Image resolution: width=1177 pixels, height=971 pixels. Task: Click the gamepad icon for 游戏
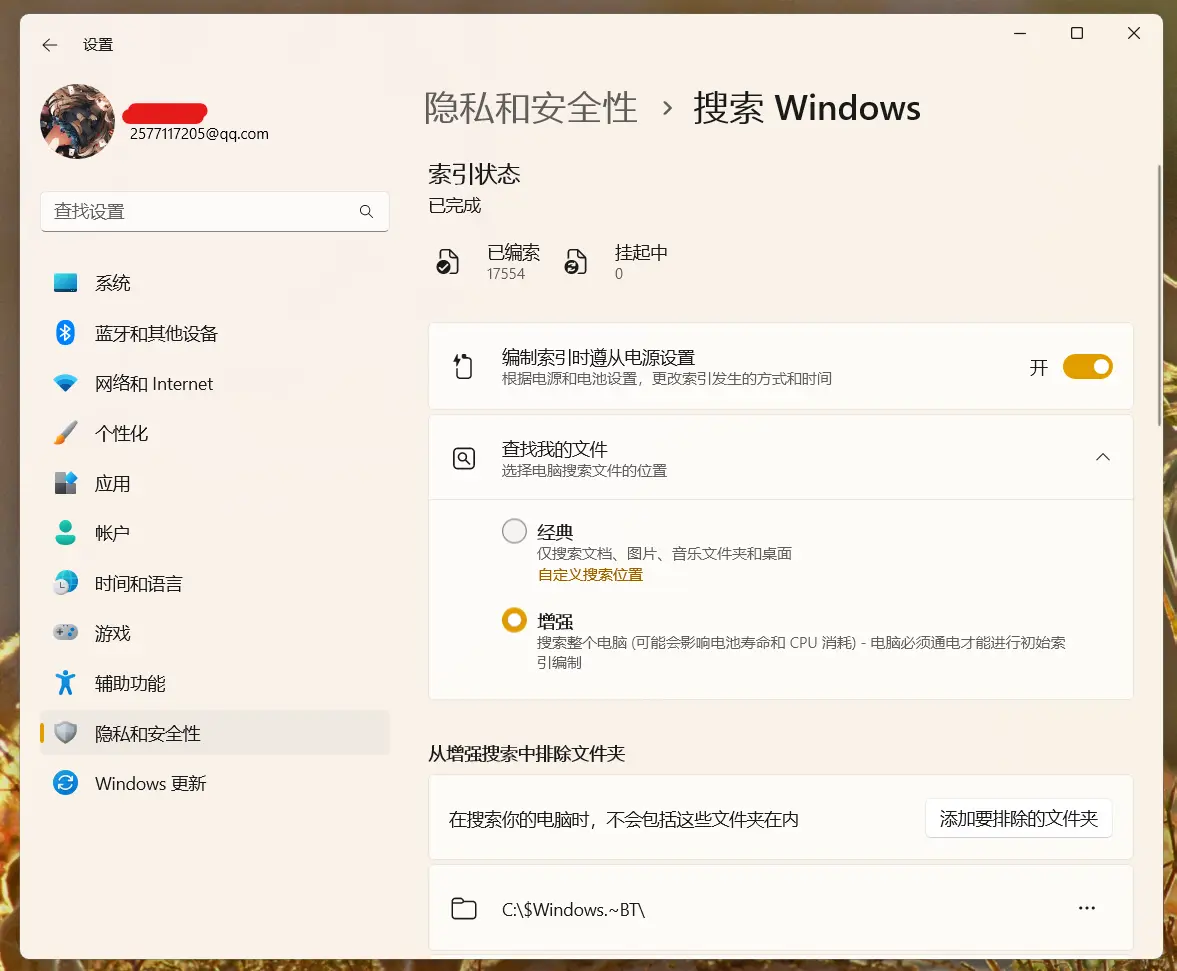click(65, 633)
